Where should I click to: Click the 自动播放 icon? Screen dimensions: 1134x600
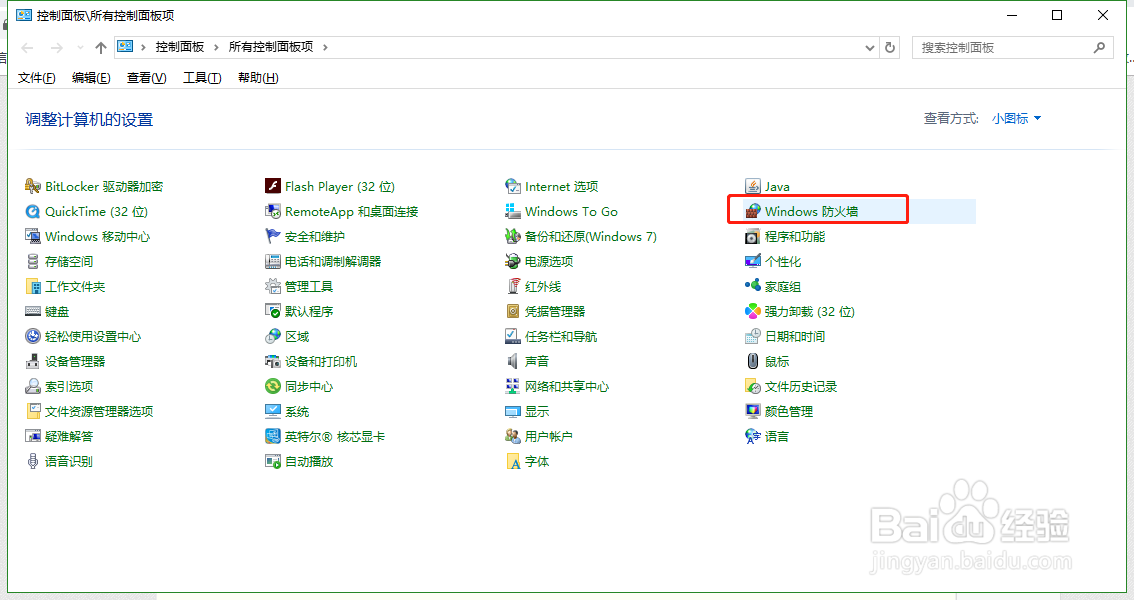[273, 461]
